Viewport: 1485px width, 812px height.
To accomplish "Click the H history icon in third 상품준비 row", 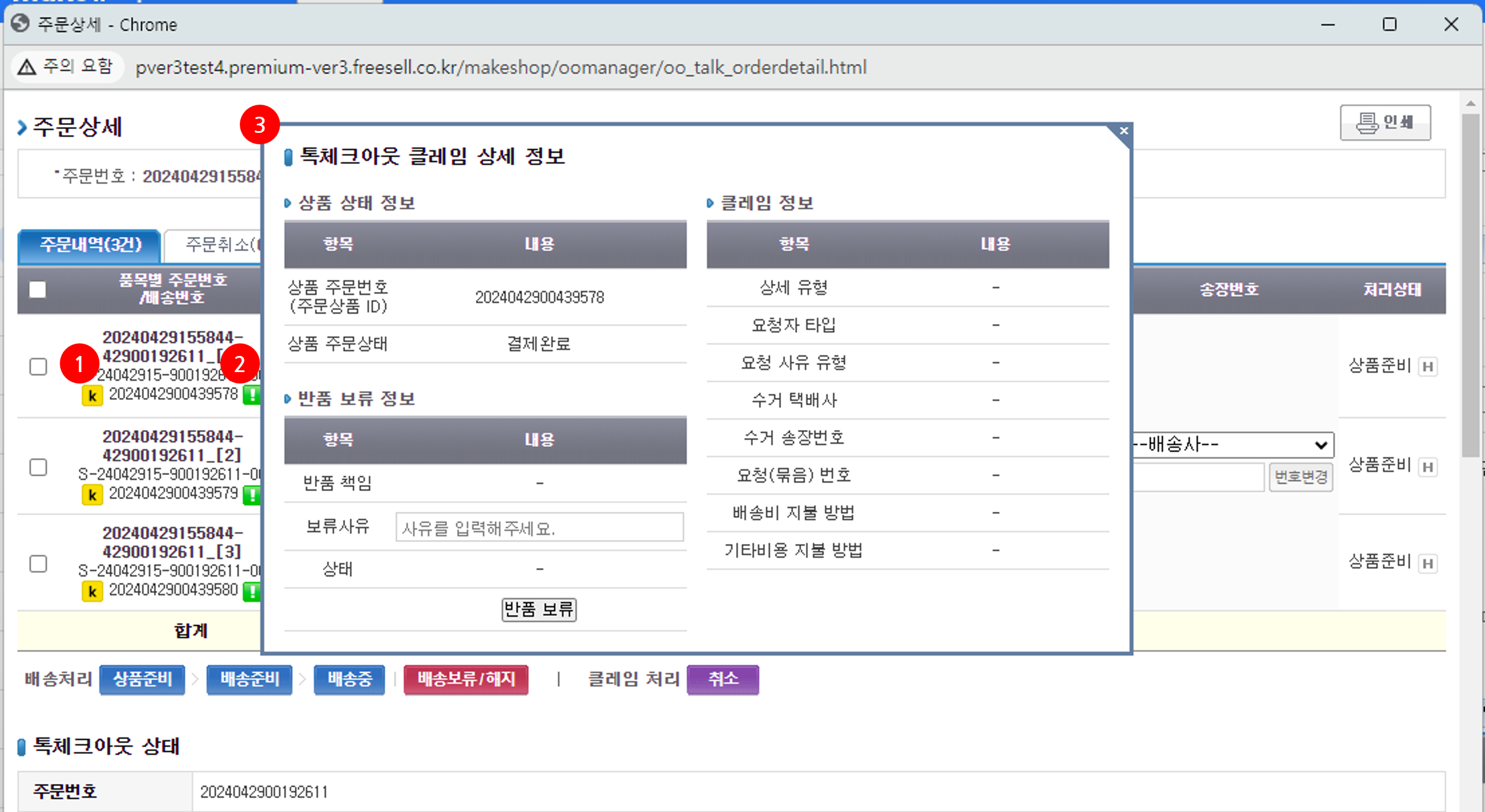I will (x=1427, y=563).
